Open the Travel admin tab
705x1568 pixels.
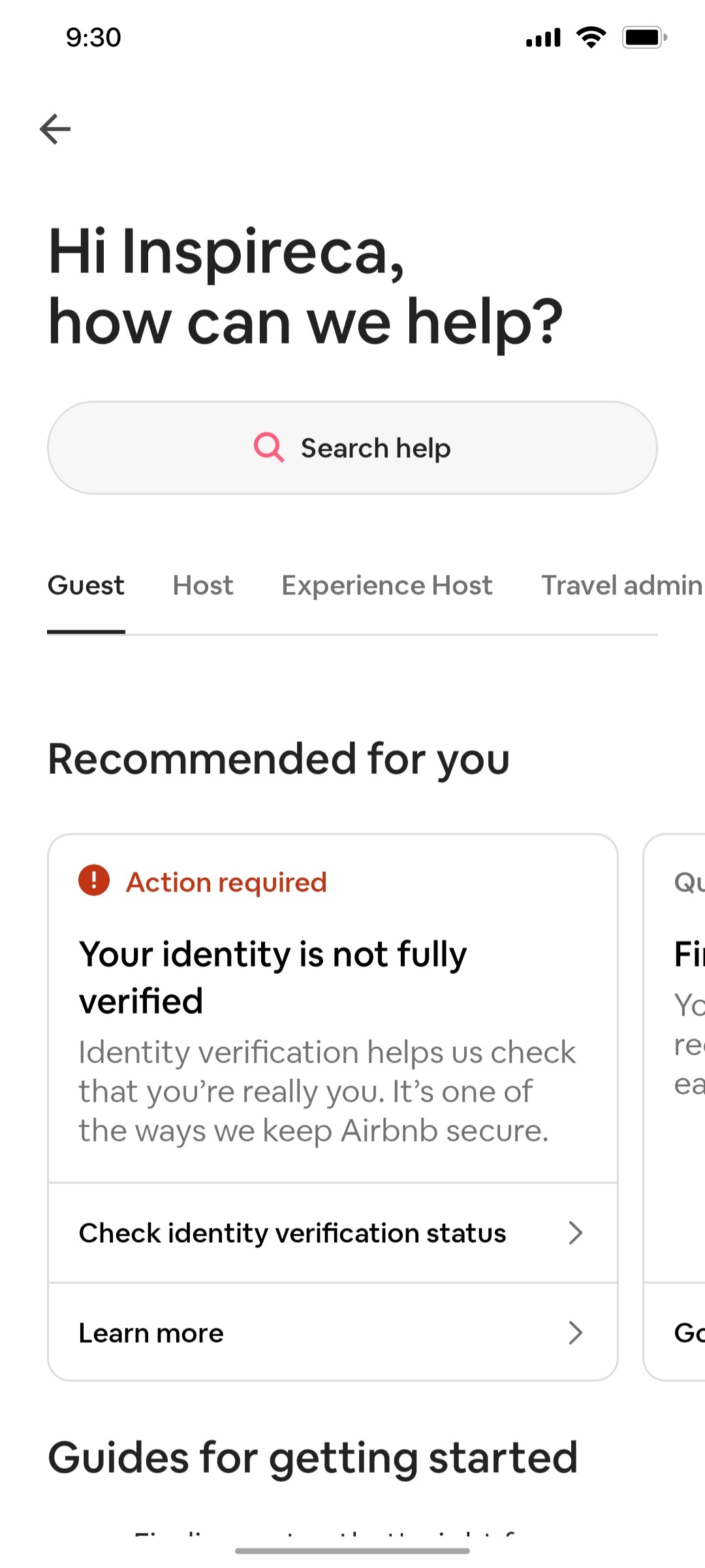(620, 585)
